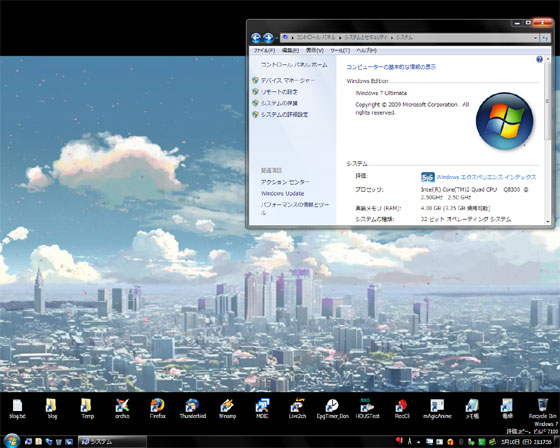Click the Back arrow in System window
560x448 pixels.
256,38
